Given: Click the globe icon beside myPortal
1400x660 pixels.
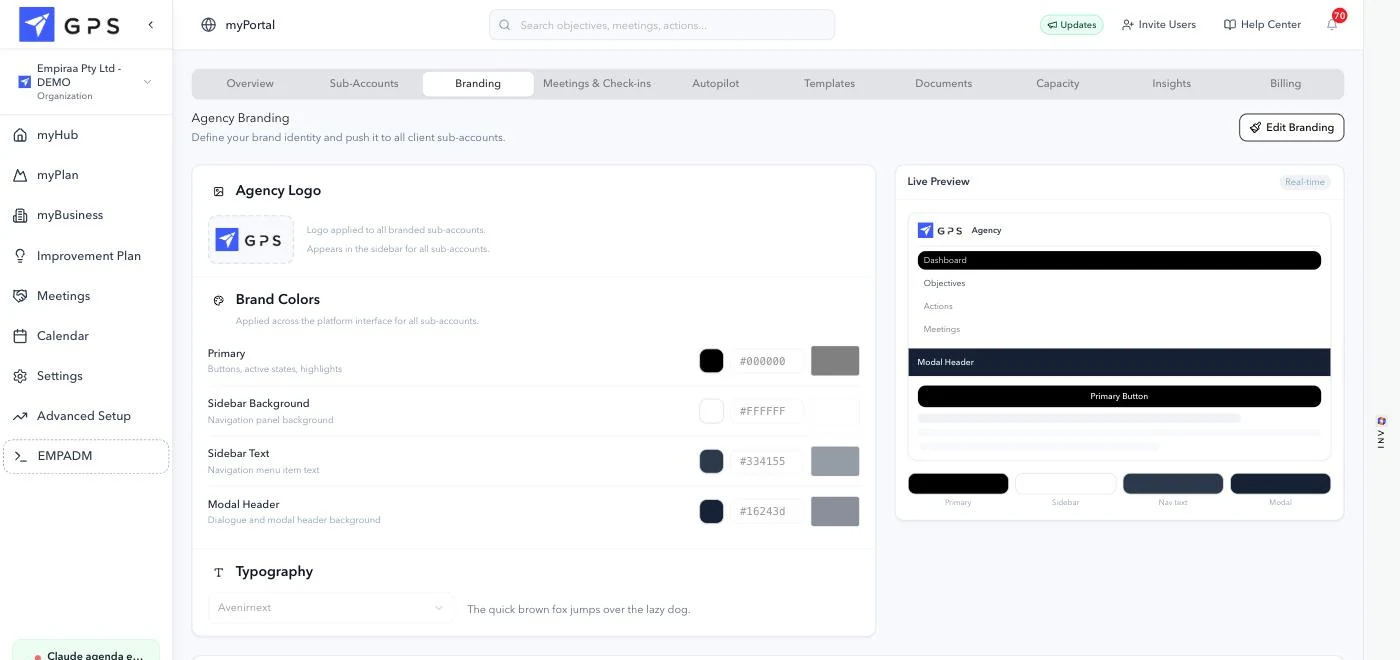Looking at the screenshot, I should click(x=208, y=25).
